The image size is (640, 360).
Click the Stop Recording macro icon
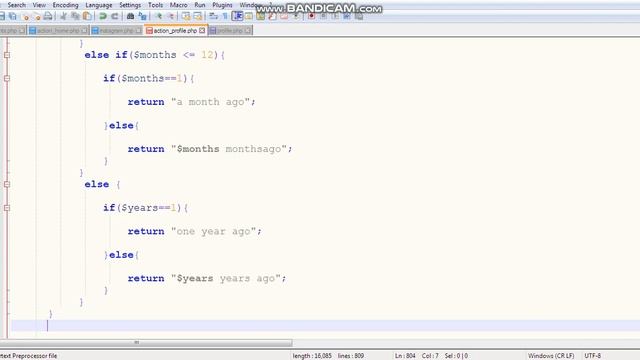(323, 16)
